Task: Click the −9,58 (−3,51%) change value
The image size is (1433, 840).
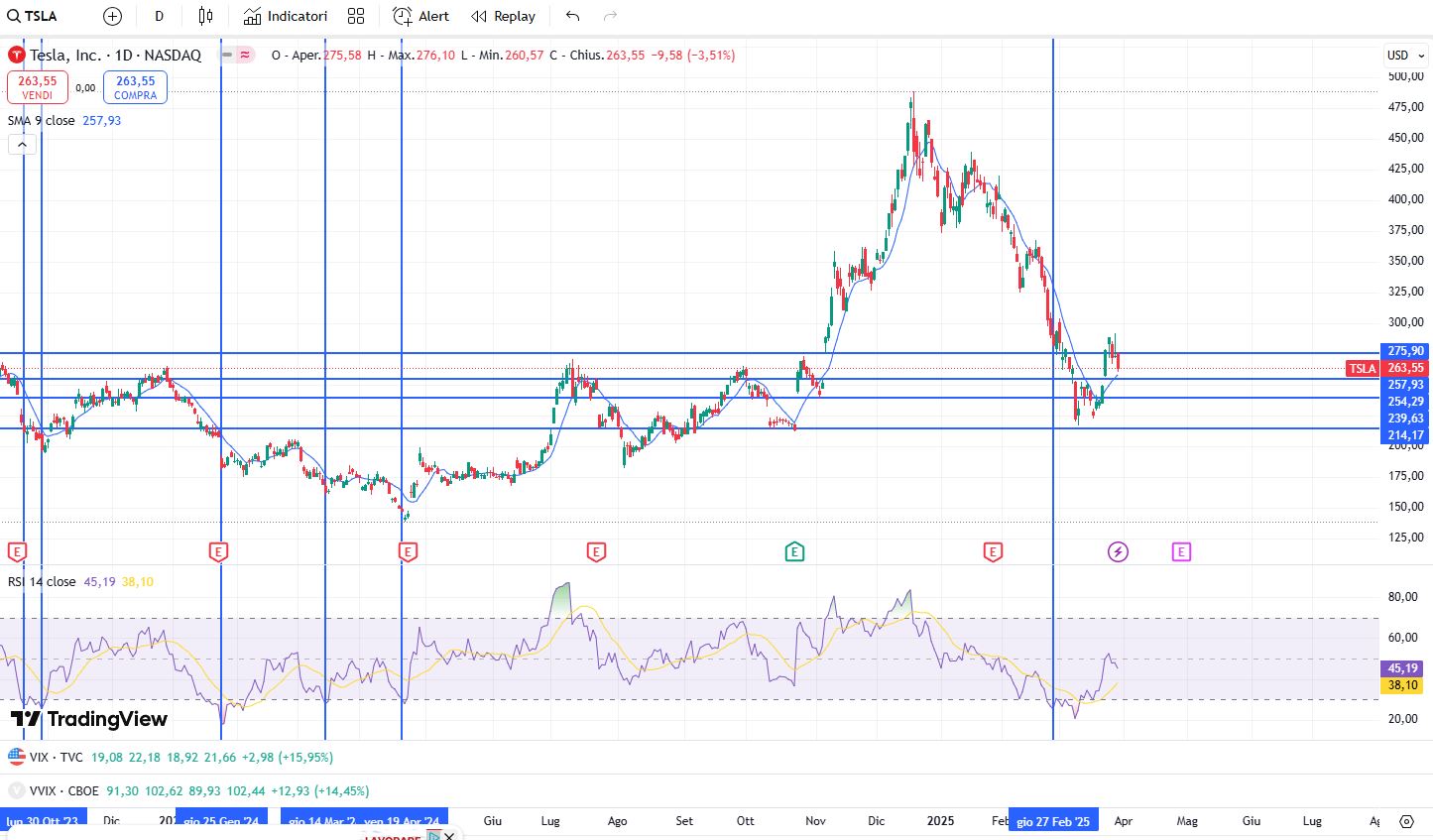Action: 693,56
